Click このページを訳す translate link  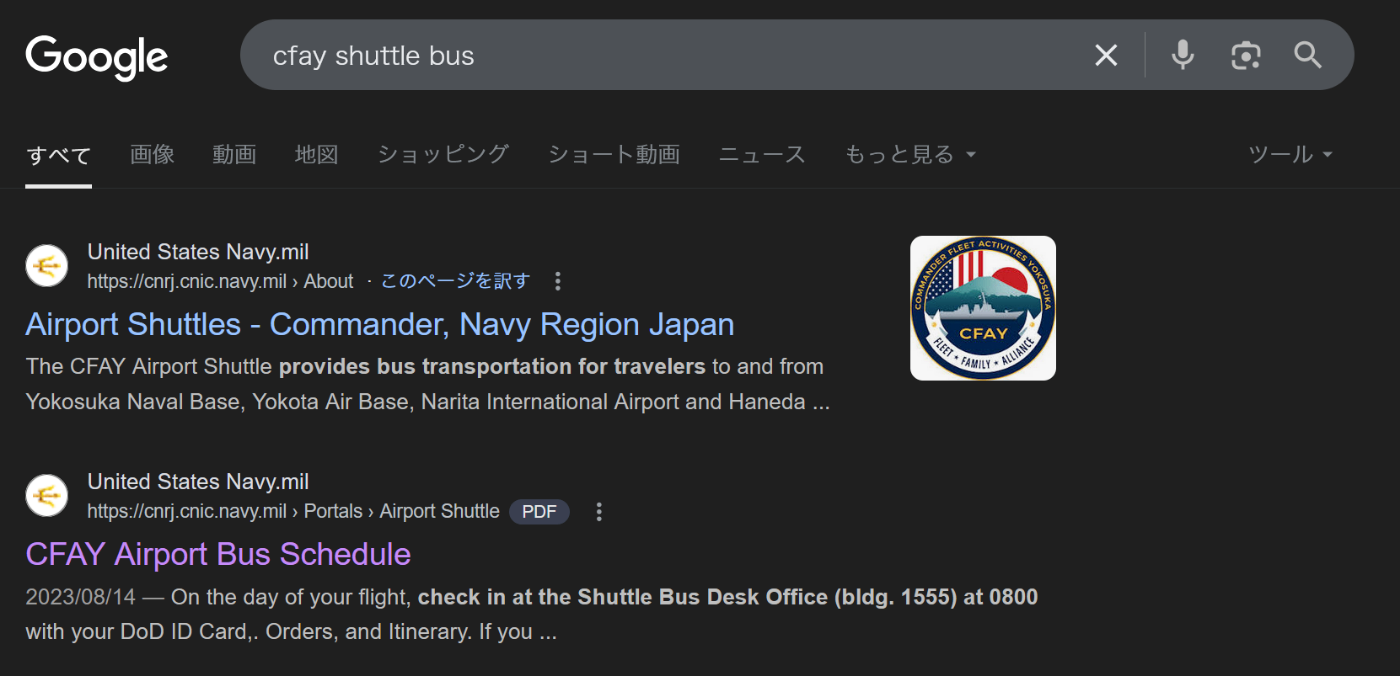click(x=455, y=281)
